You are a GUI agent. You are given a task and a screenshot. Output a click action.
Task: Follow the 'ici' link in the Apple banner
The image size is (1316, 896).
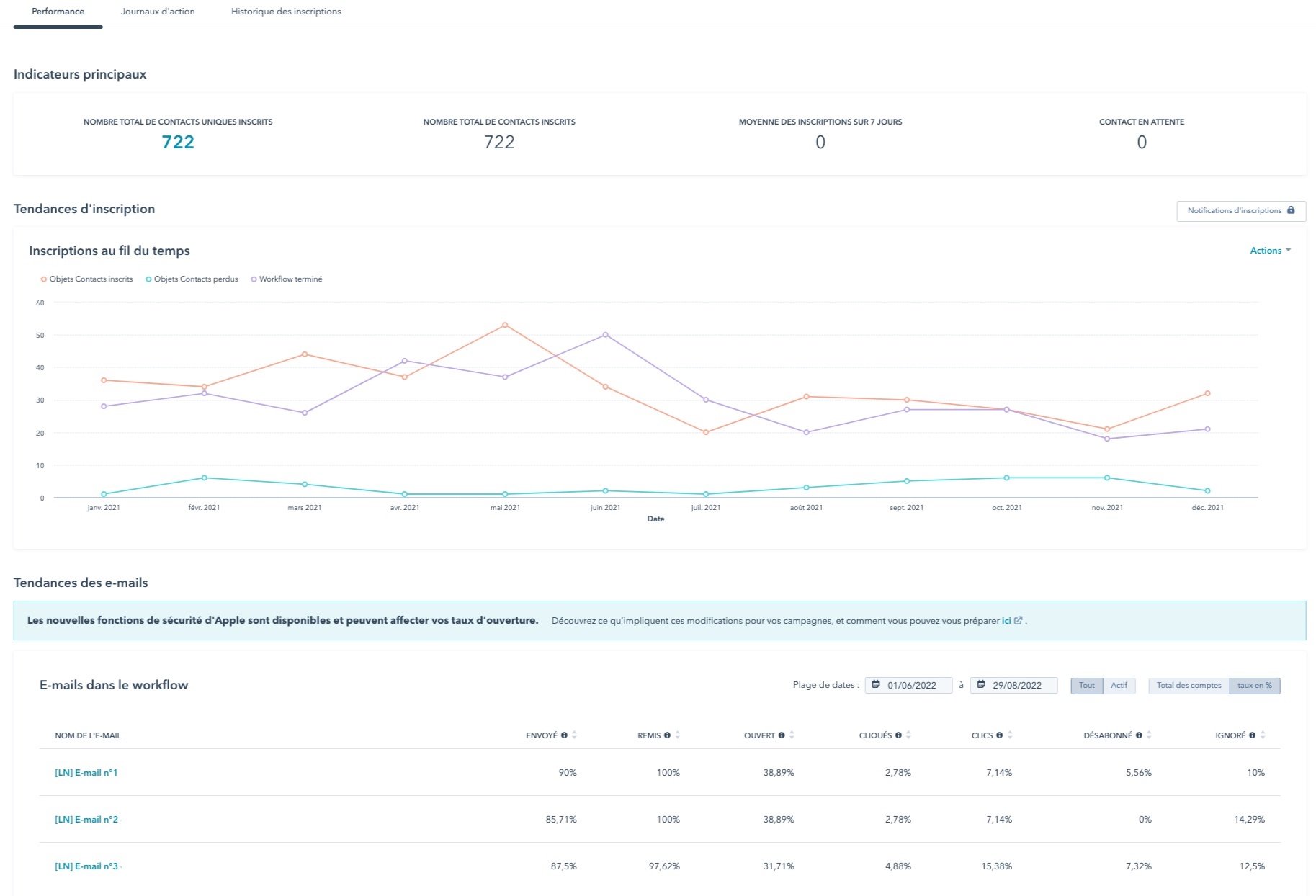click(x=1006, y=620)
